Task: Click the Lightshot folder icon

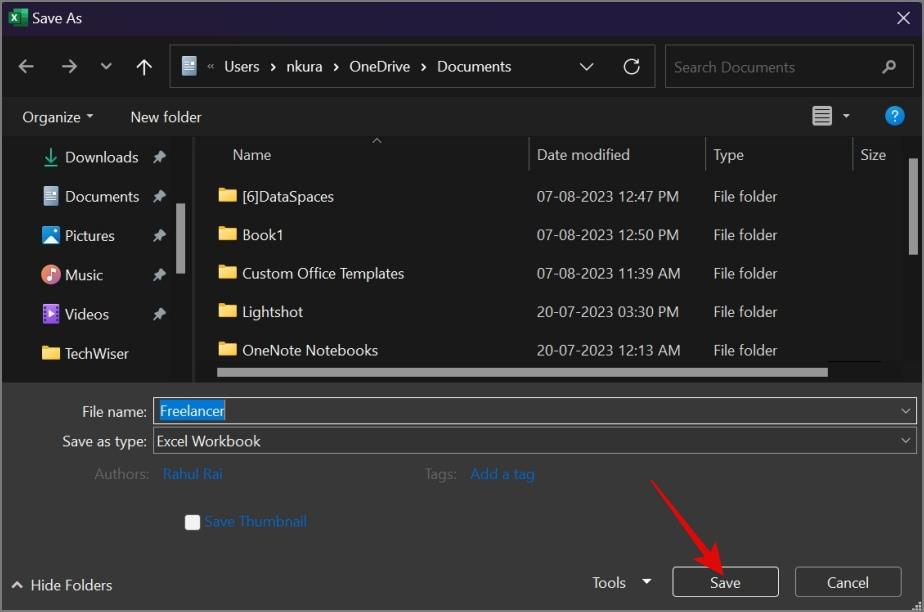Action: [227, 310]
